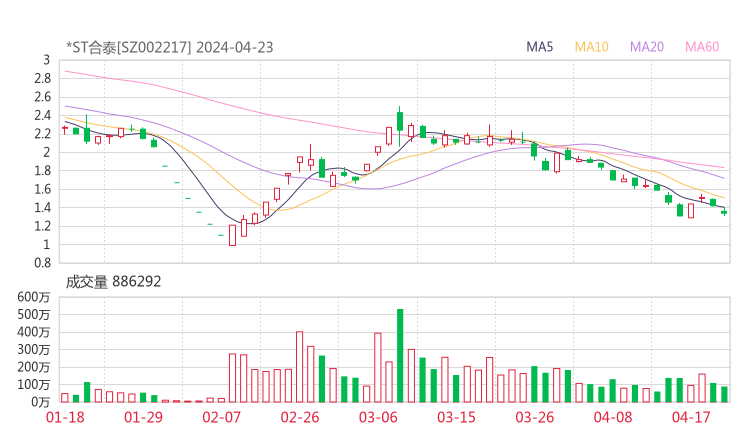The image size is (740, 440).
Task: Click the tallest green volume bar above 500万
Action: [400, 355]
